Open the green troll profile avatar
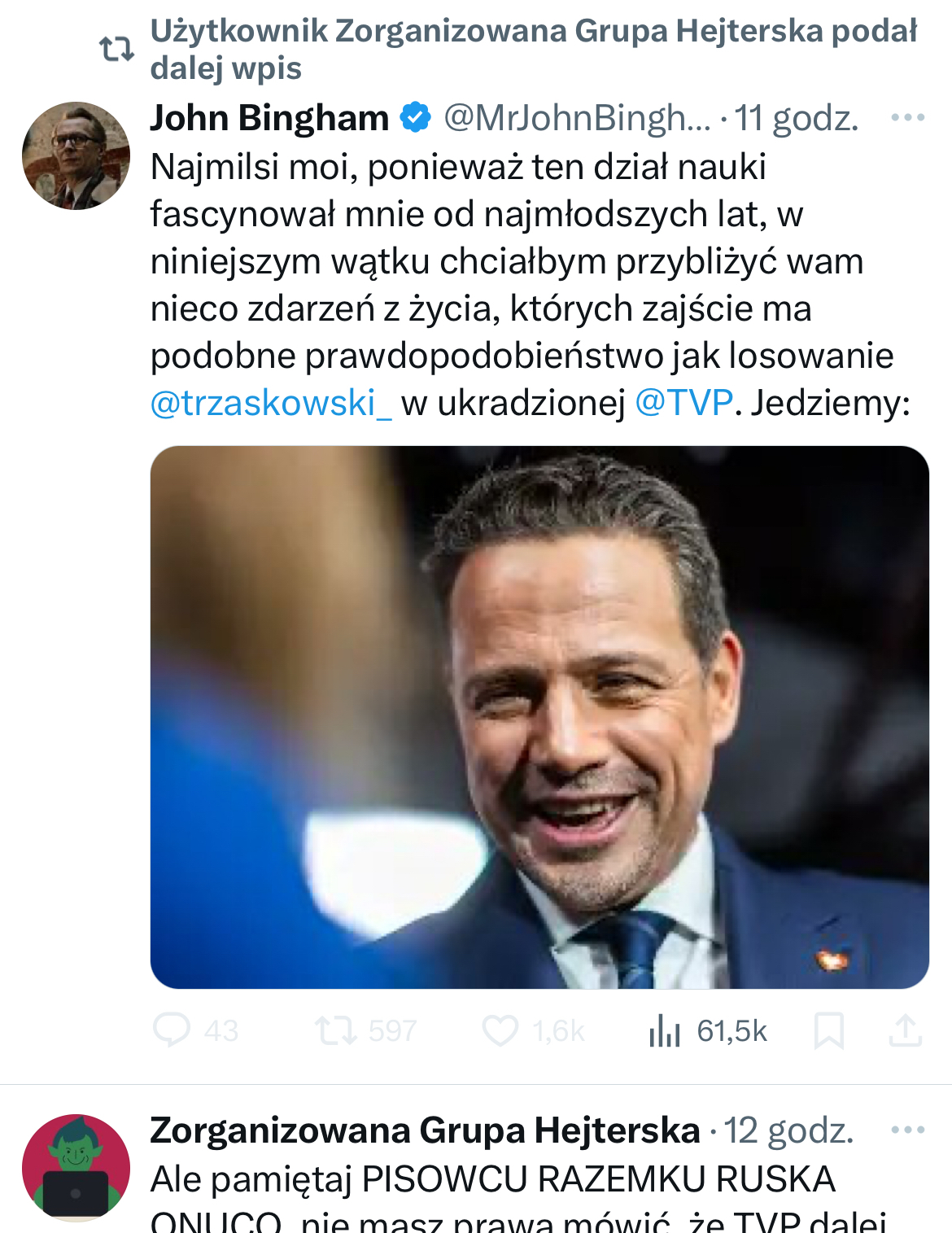The image size is (952, 1233). click(x=76, y=1168)
